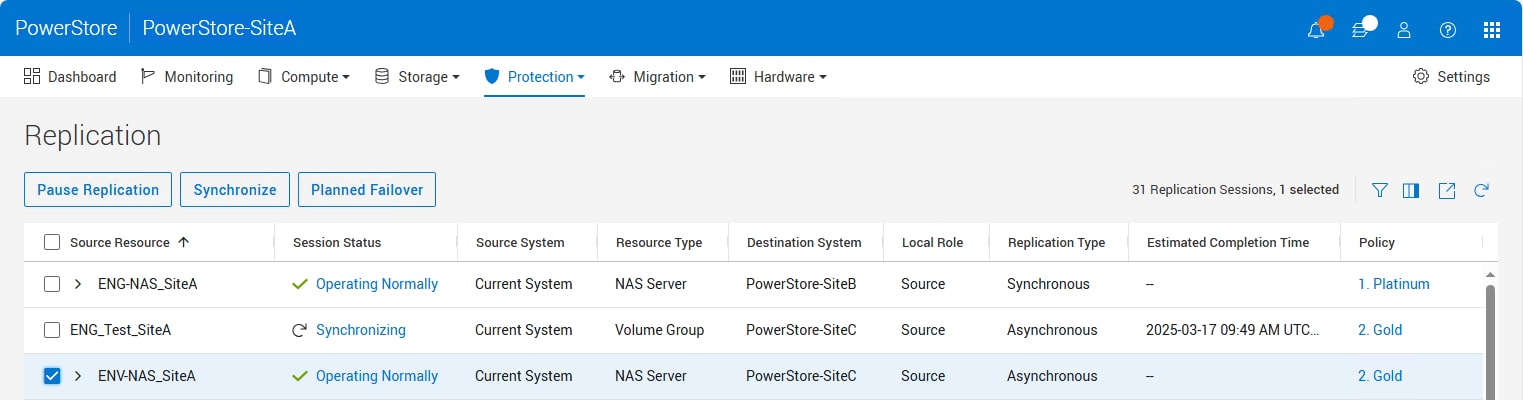Viewport: 1523px width, 400px height.
Task: Click the Planned Failover button
Action: [367, 190]
